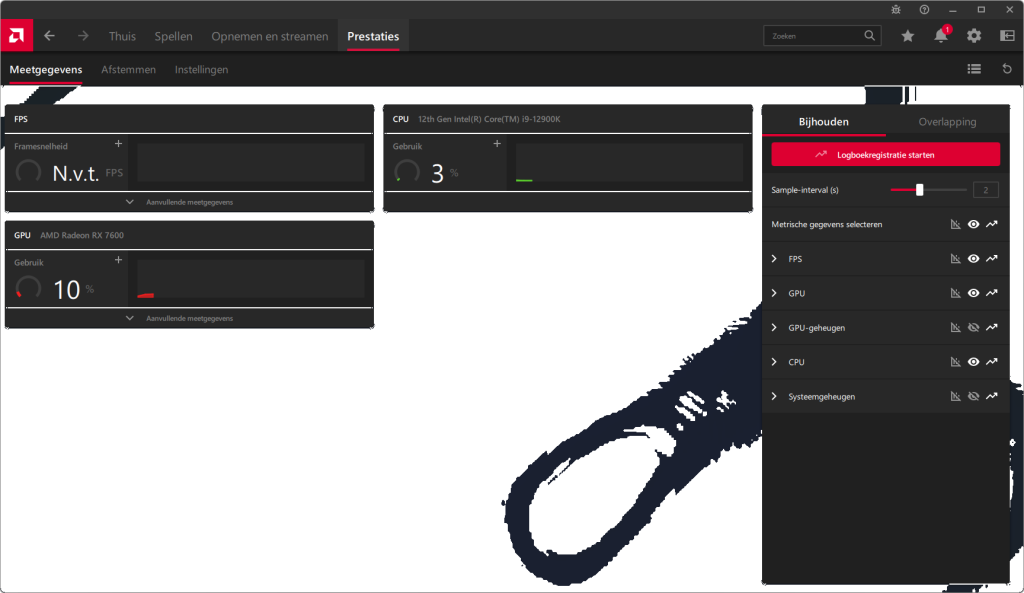This screenshot has width=1024, height=593.
Task: Go back with the left arrow icon
Action: click(50, 36)
